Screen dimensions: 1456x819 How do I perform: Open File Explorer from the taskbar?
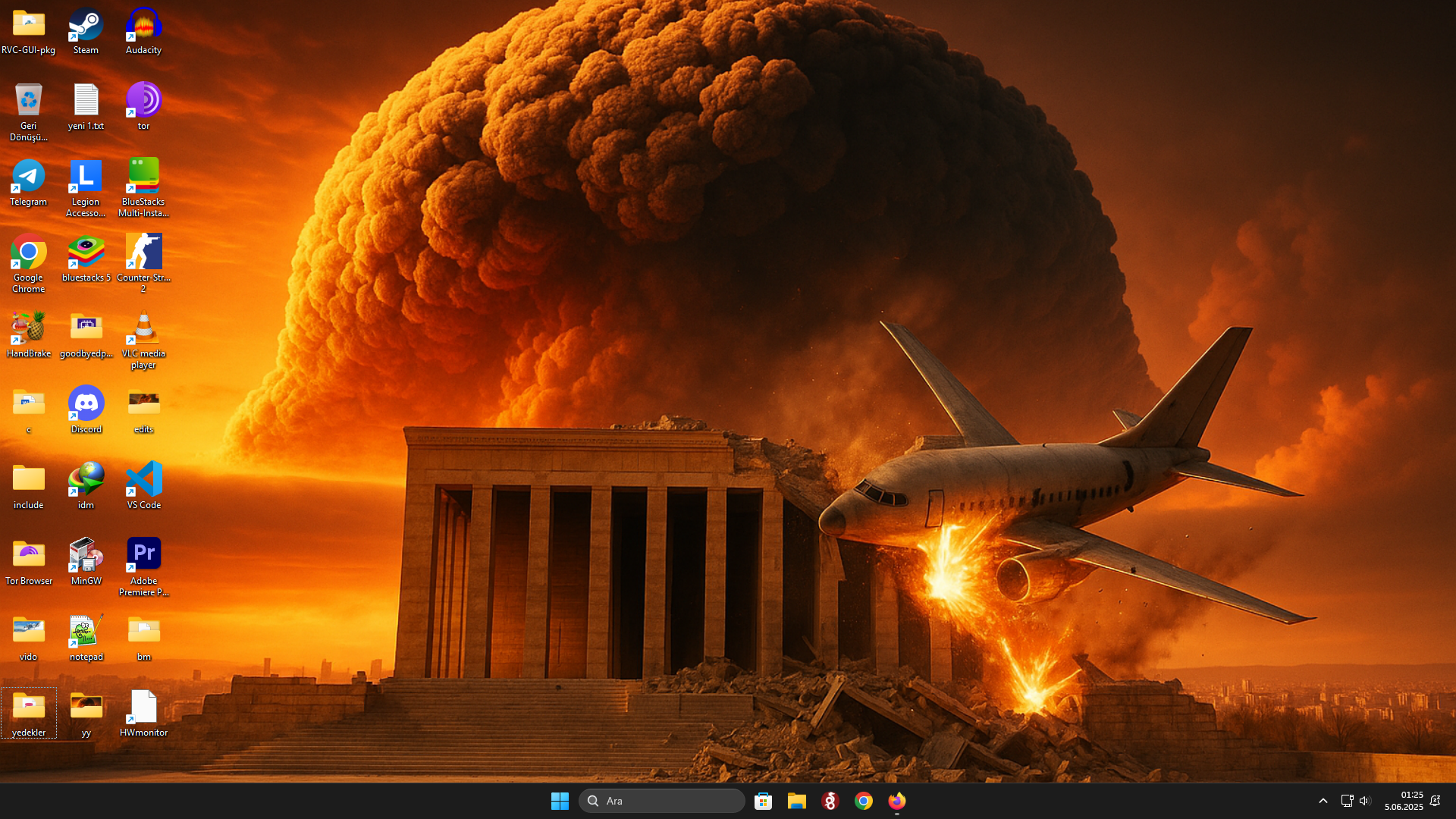click(796, 801)
